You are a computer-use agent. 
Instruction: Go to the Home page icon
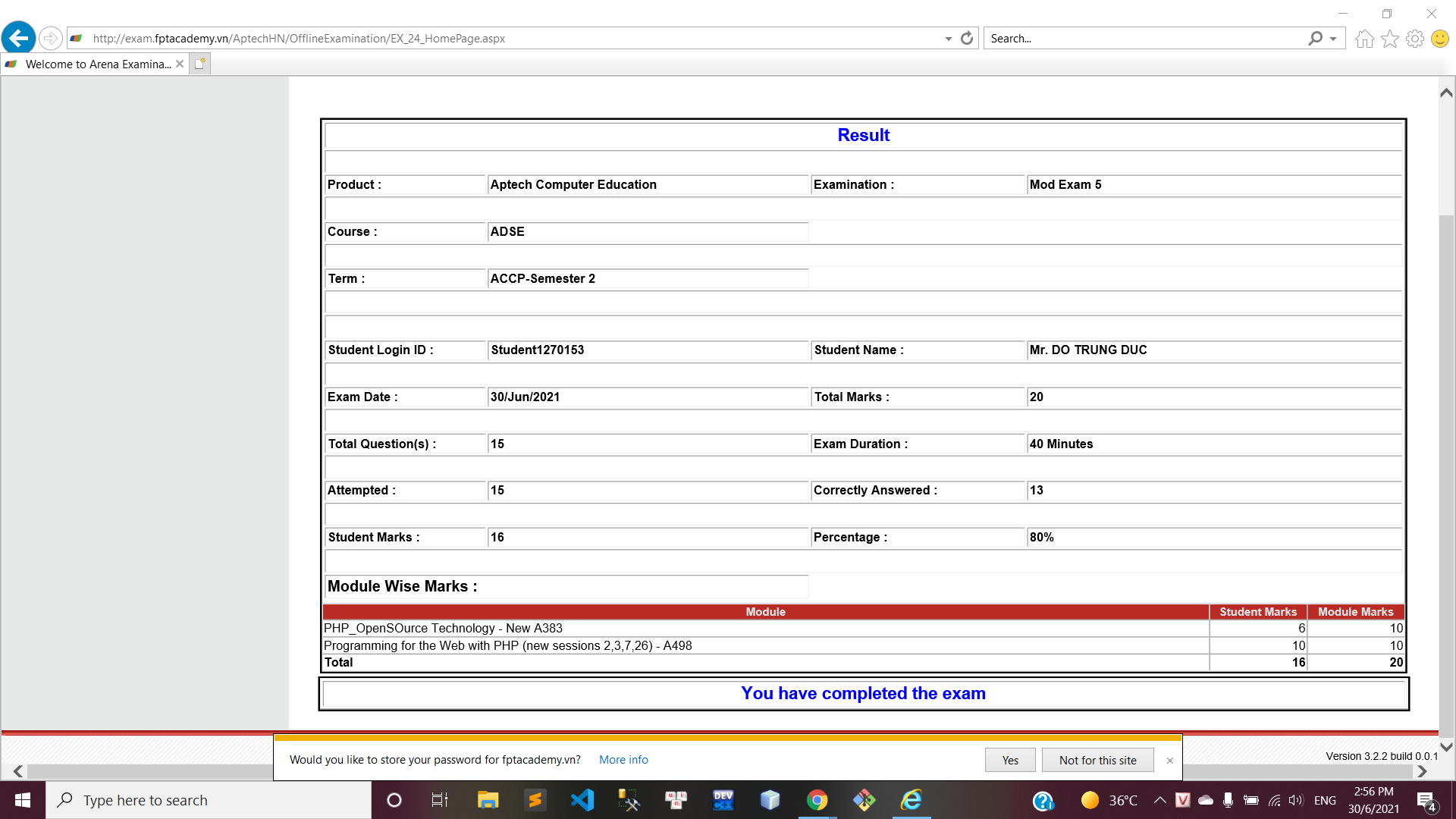(x=1364, y=39)
